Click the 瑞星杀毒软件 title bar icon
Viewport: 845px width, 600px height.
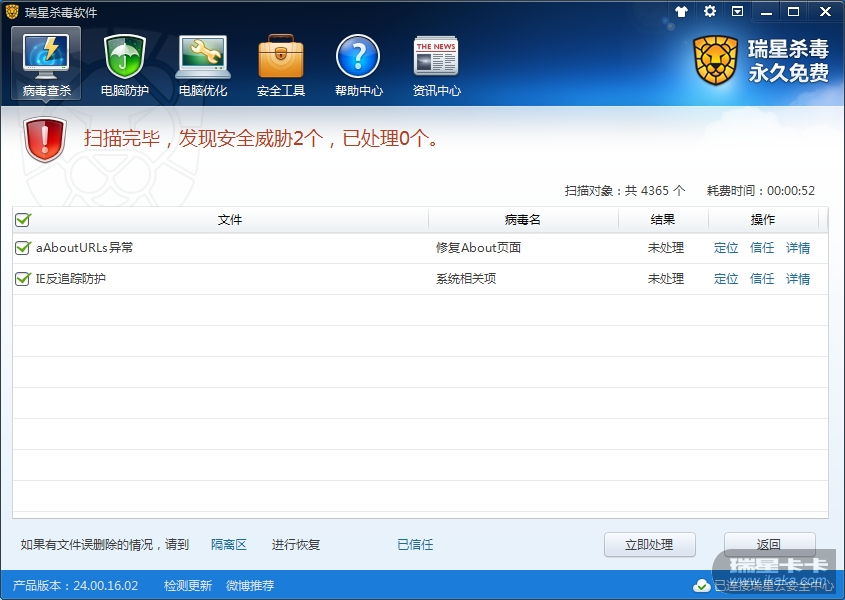12,11
